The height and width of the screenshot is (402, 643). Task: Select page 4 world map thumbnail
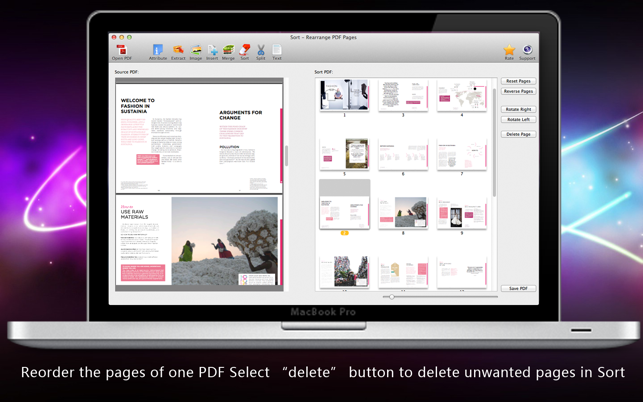pyautogui.click(x=462, y=95)
